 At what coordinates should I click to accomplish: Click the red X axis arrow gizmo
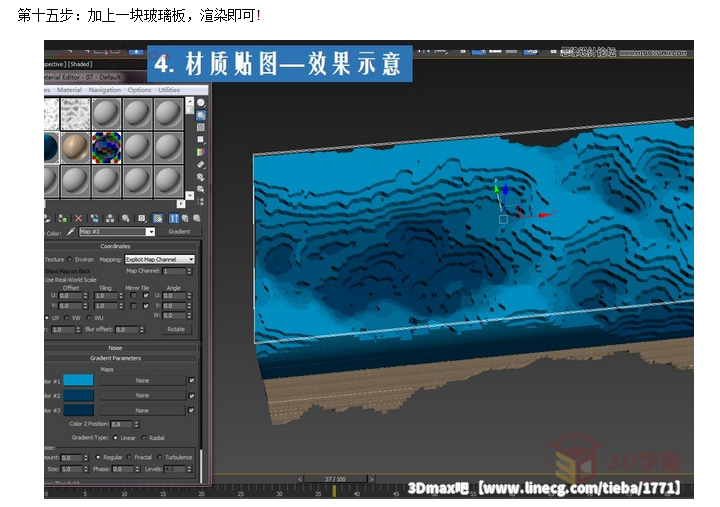click(x=545, y=215)
